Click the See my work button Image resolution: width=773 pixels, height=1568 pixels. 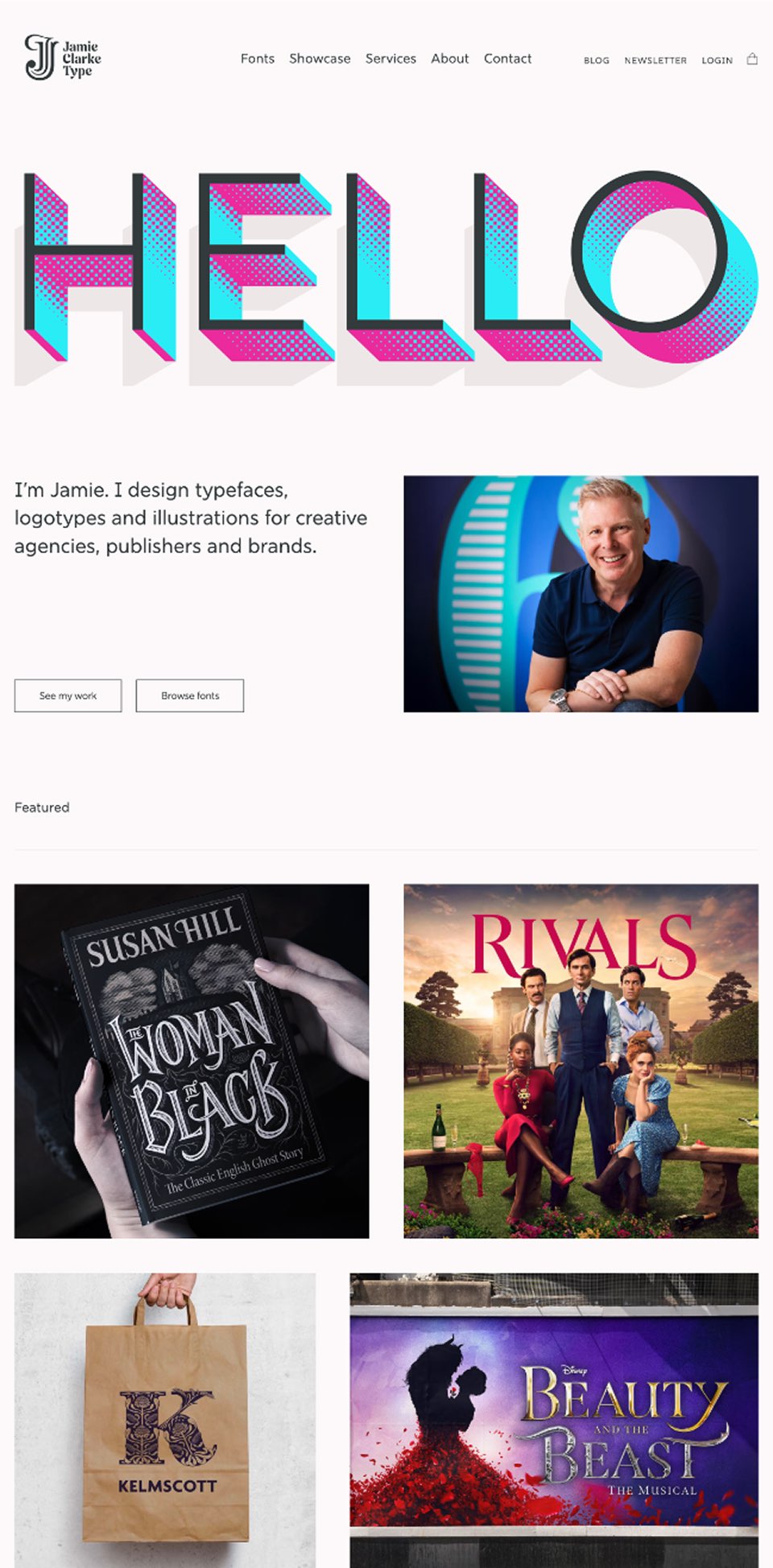68,695
